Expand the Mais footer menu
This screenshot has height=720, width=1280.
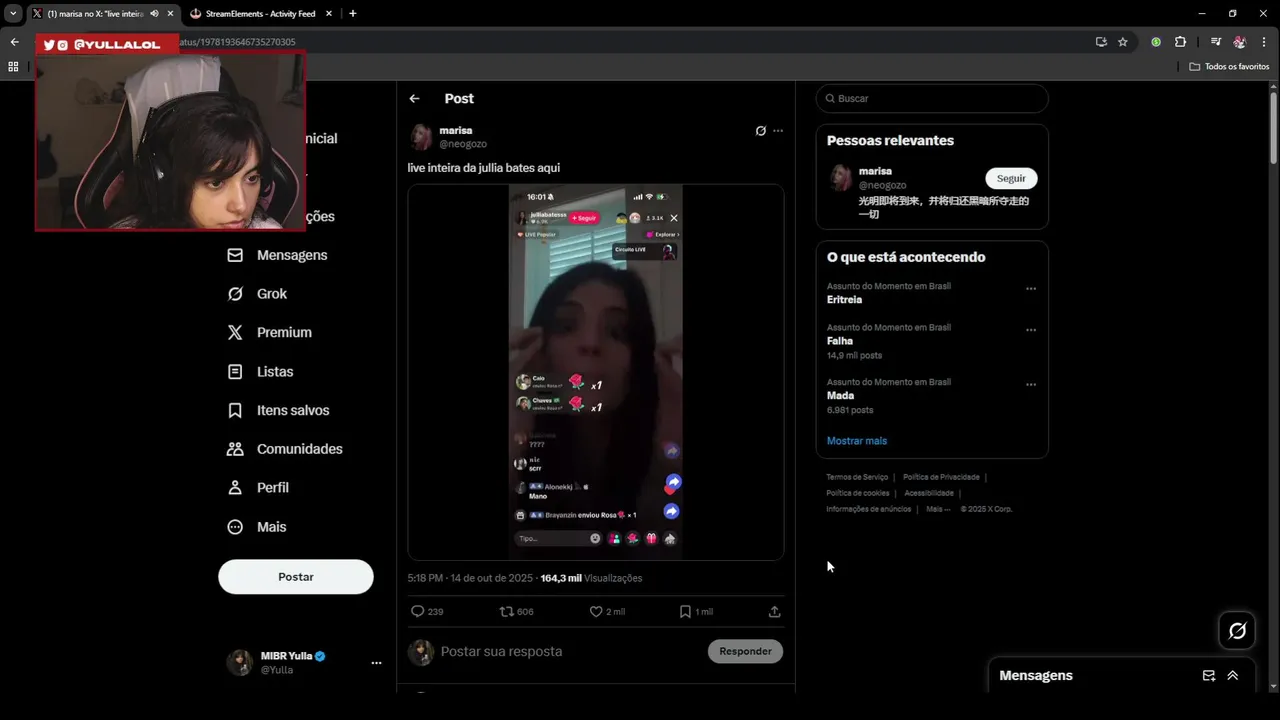point(938,509)
